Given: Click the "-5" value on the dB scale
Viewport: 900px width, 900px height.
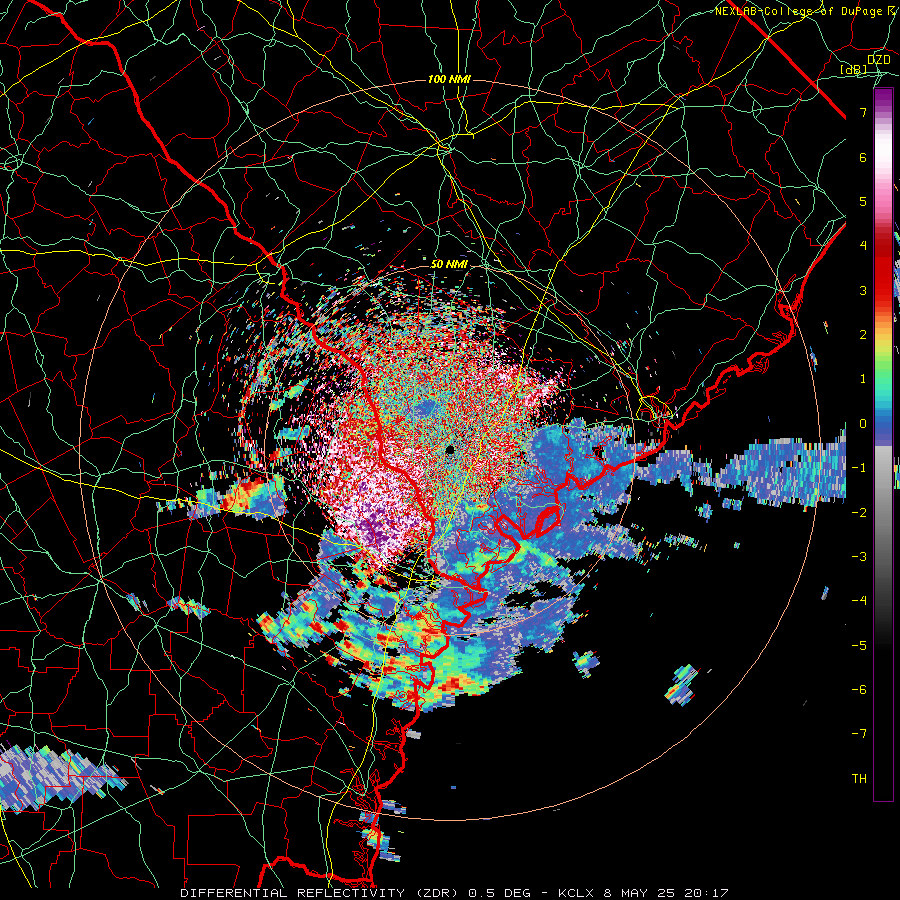Looking at the screenshot, I should pyautogui.click(x=859, y=646).
